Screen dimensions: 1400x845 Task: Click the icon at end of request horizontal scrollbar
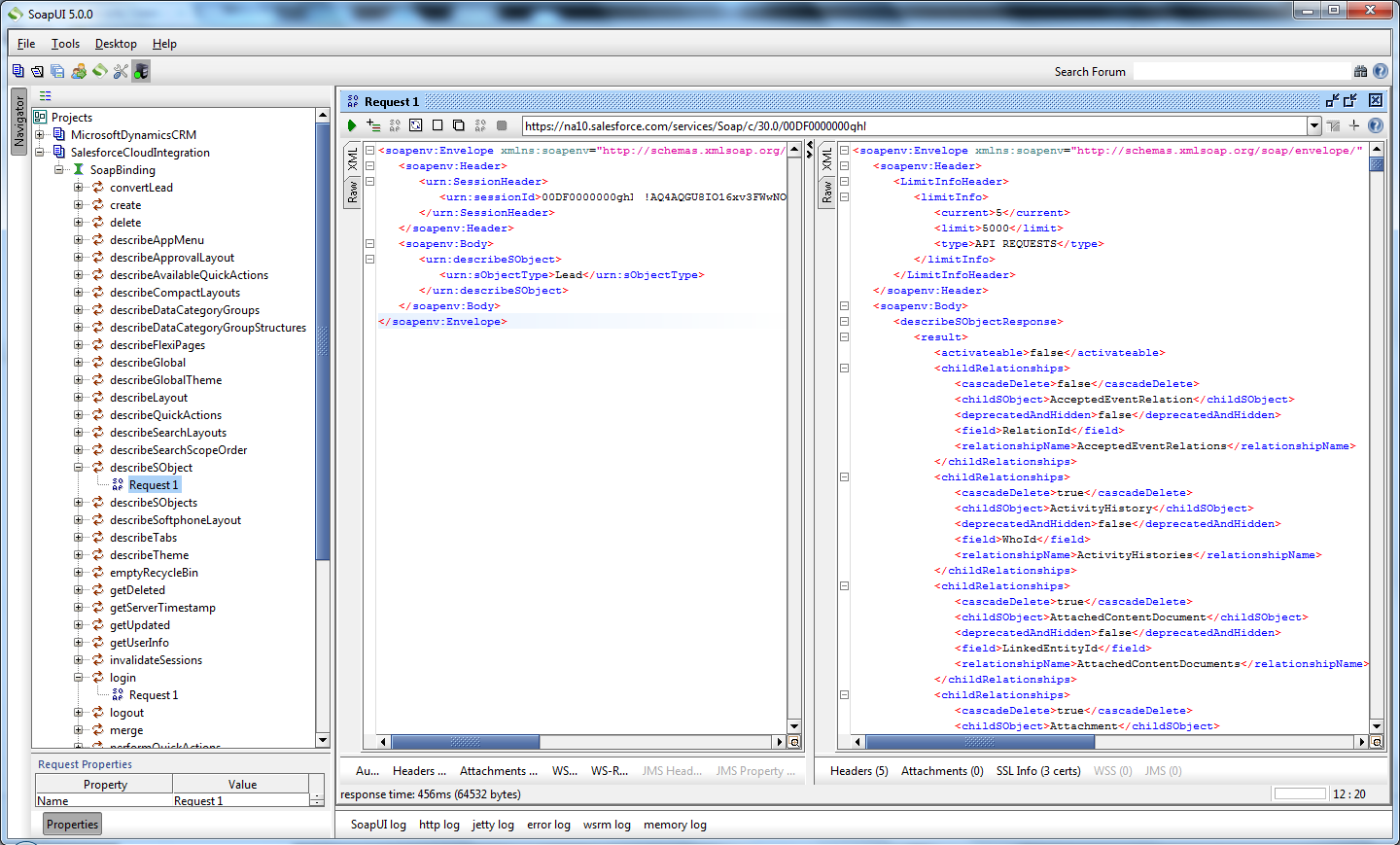click(x=794, y=742)
